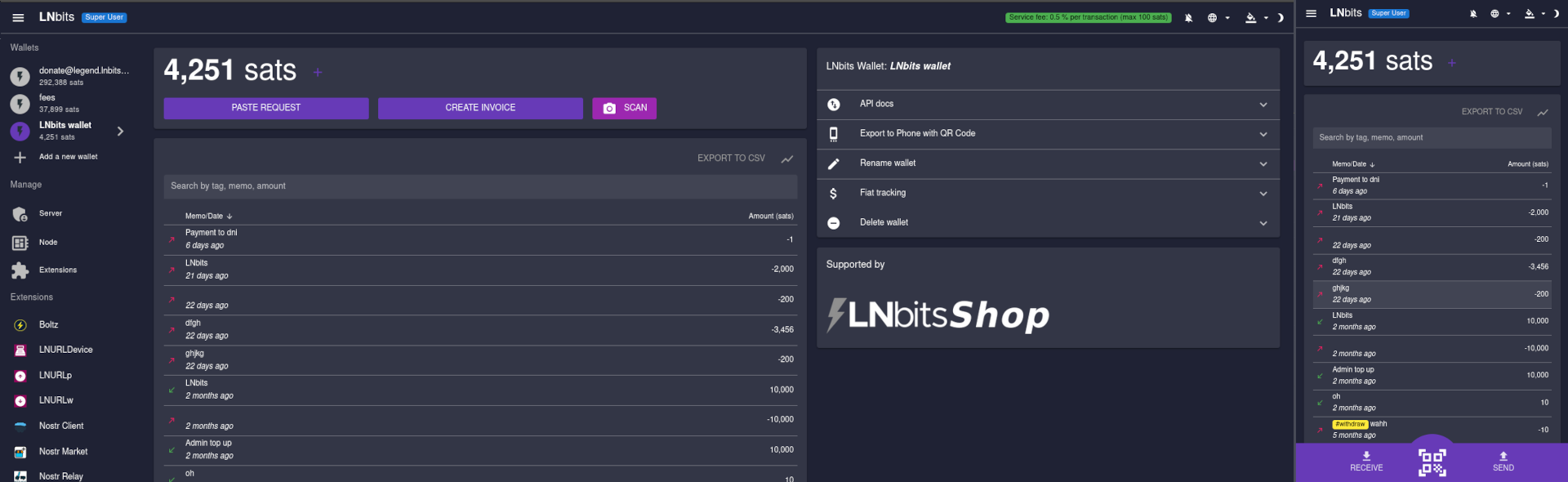Click the CREATE INVOICE button
The image size is (1568, 482).
(x=480, y=108)
